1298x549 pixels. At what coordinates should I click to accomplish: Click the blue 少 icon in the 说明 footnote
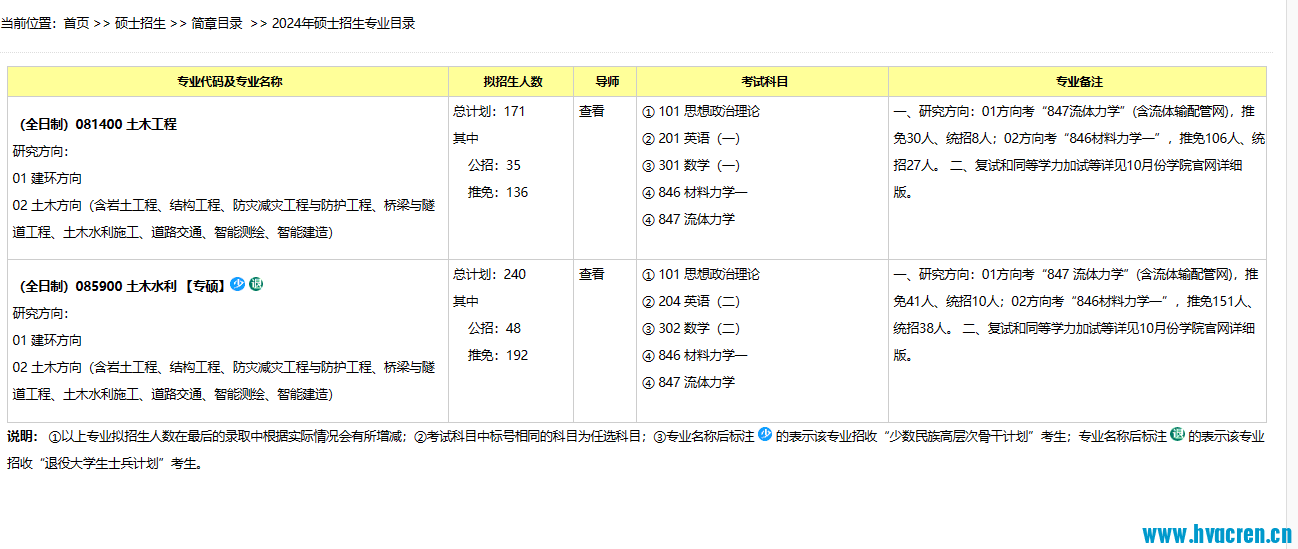765,435
